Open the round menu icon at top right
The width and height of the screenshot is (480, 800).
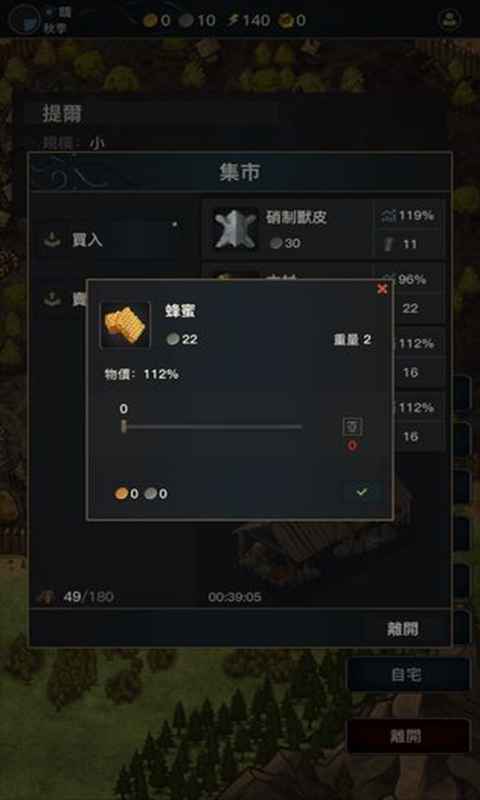pyautogui.click(x=450, y=20)
